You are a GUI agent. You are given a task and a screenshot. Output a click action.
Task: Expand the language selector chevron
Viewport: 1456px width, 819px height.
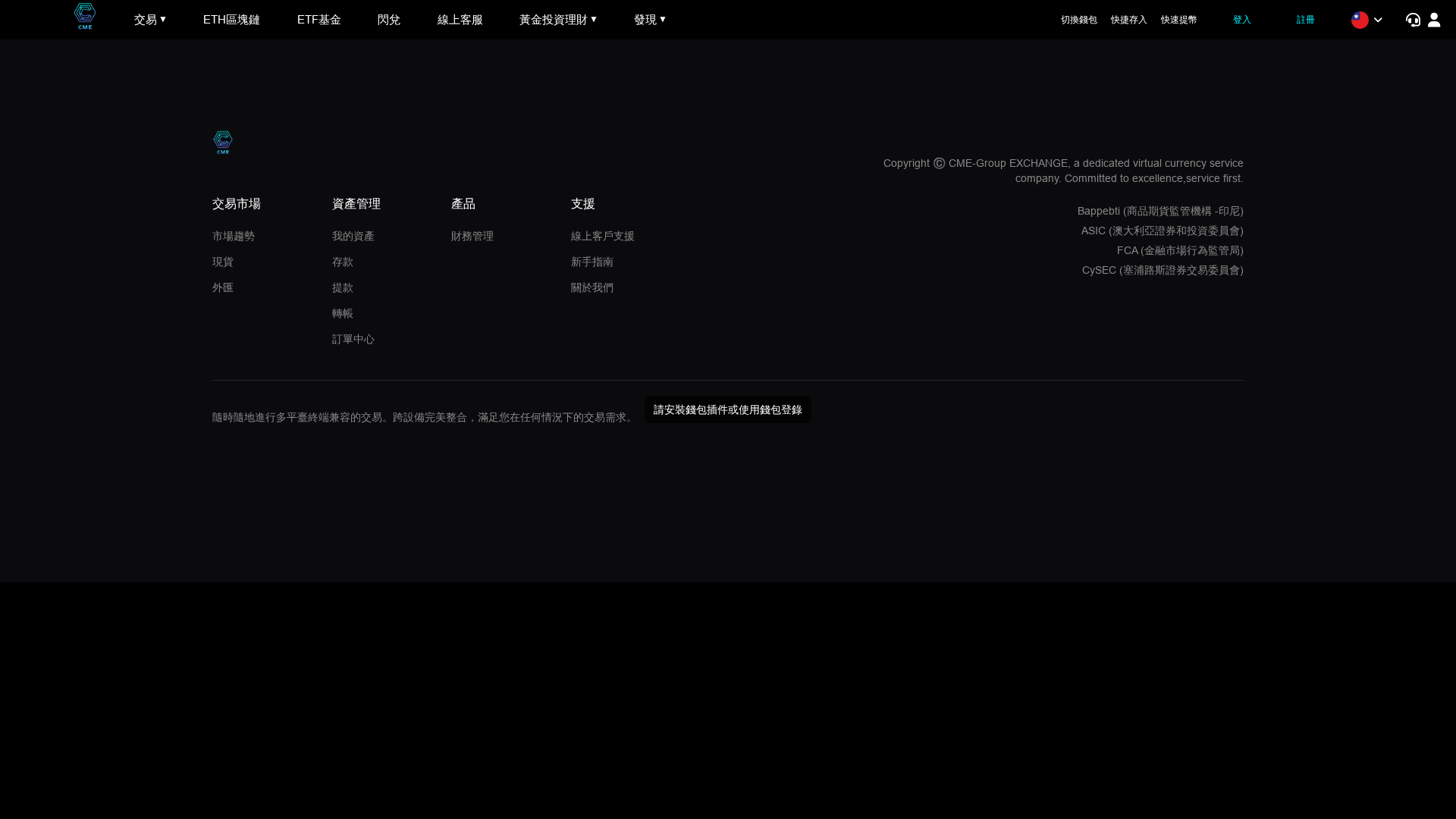[x=1378, y=20]
